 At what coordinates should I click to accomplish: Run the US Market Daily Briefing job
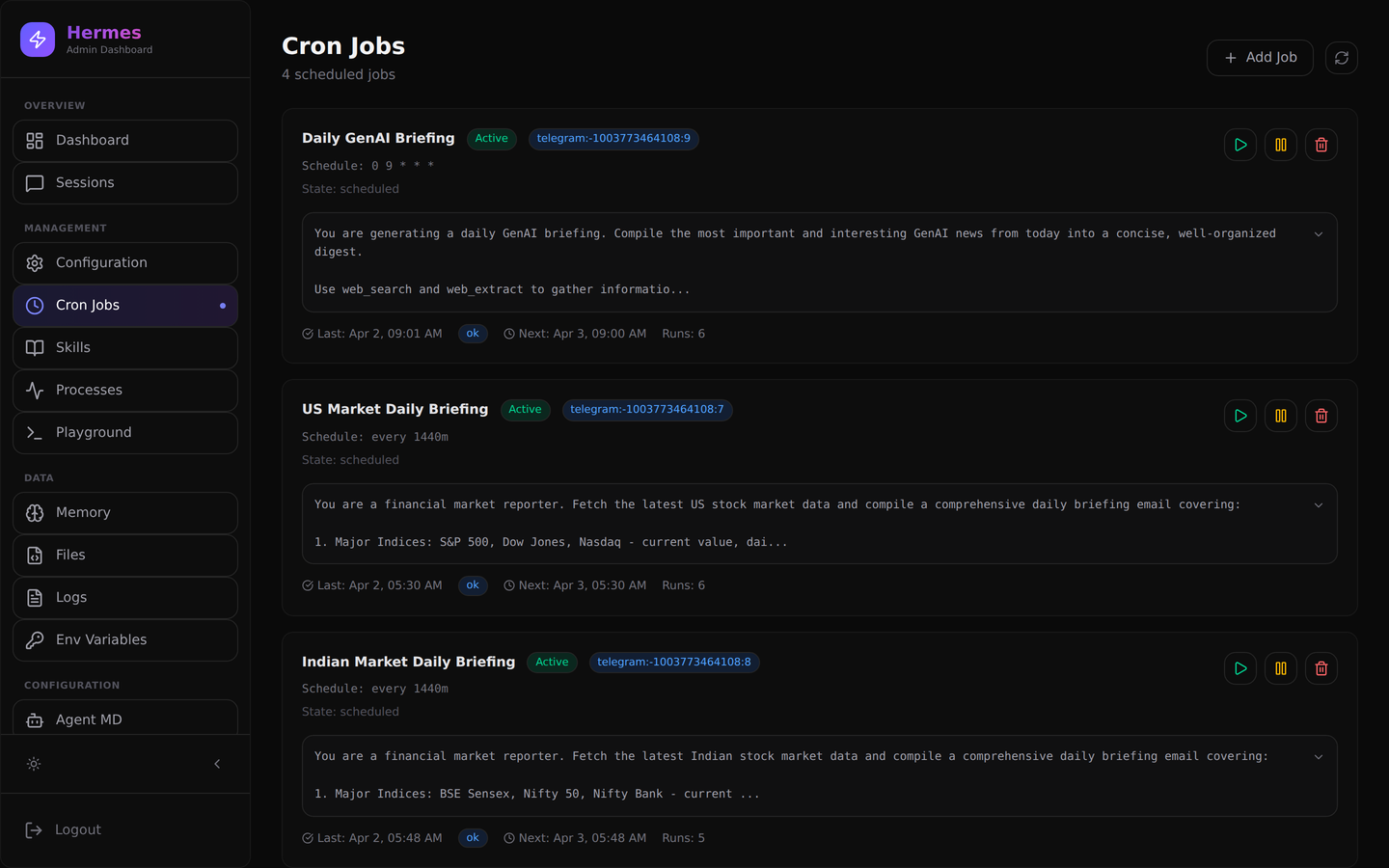tap(1240, 416)
